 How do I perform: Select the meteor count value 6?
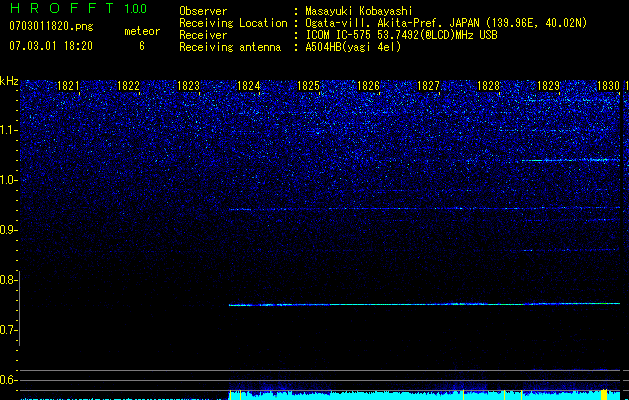[x=142, y=46]
